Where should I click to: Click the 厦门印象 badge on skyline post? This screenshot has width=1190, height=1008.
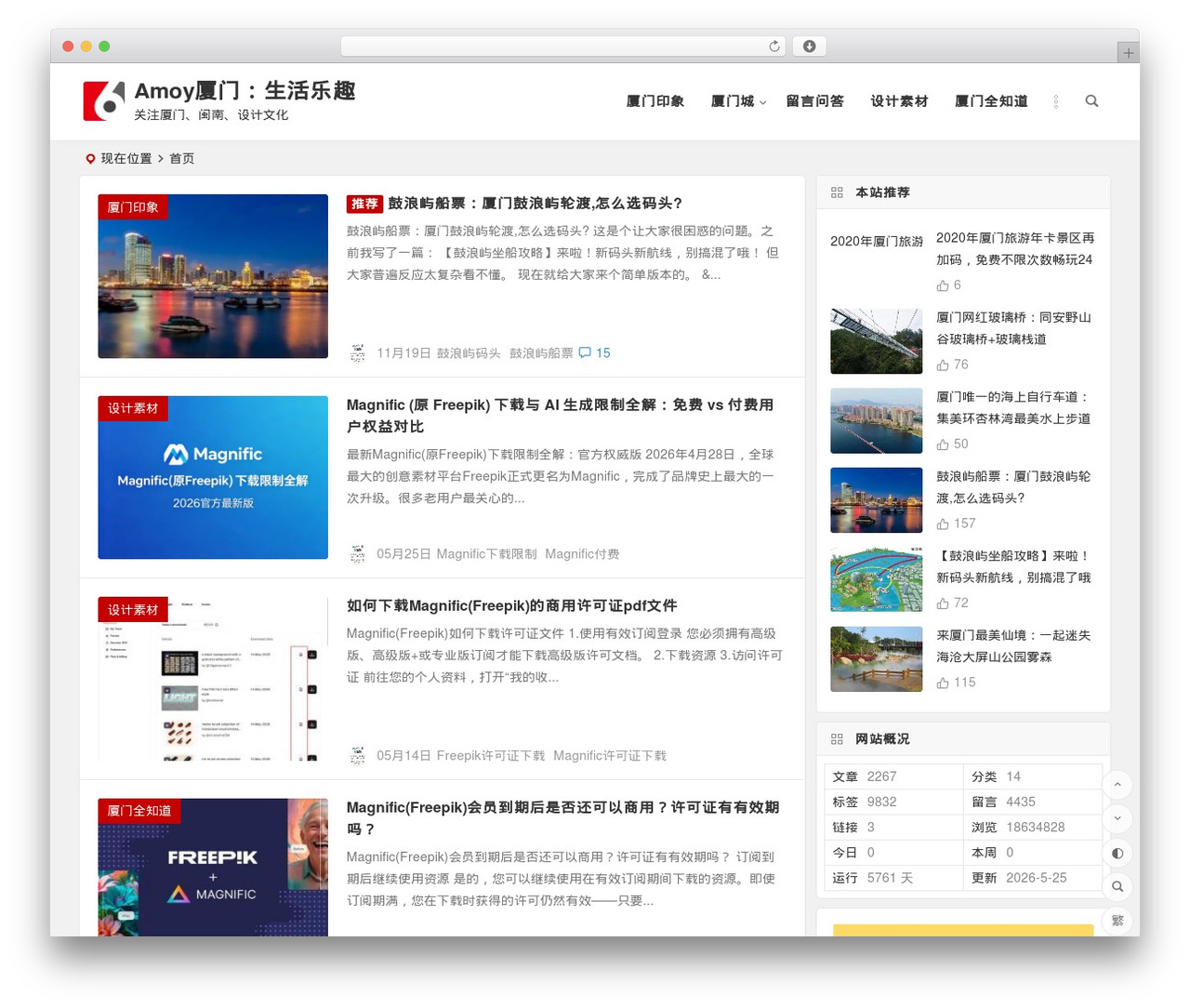133,207
